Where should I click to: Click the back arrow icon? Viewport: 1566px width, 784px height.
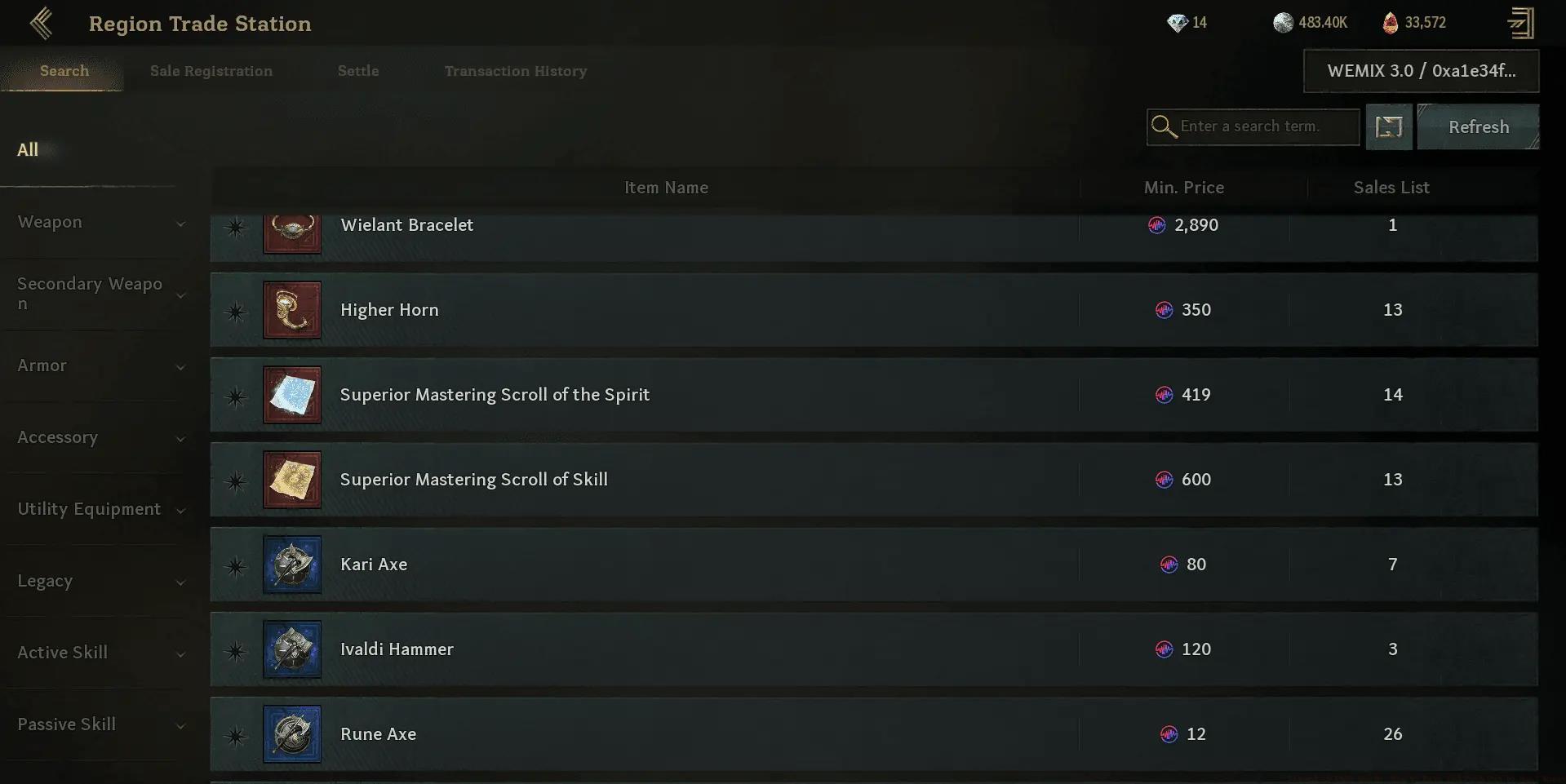[x=41, y=24]
